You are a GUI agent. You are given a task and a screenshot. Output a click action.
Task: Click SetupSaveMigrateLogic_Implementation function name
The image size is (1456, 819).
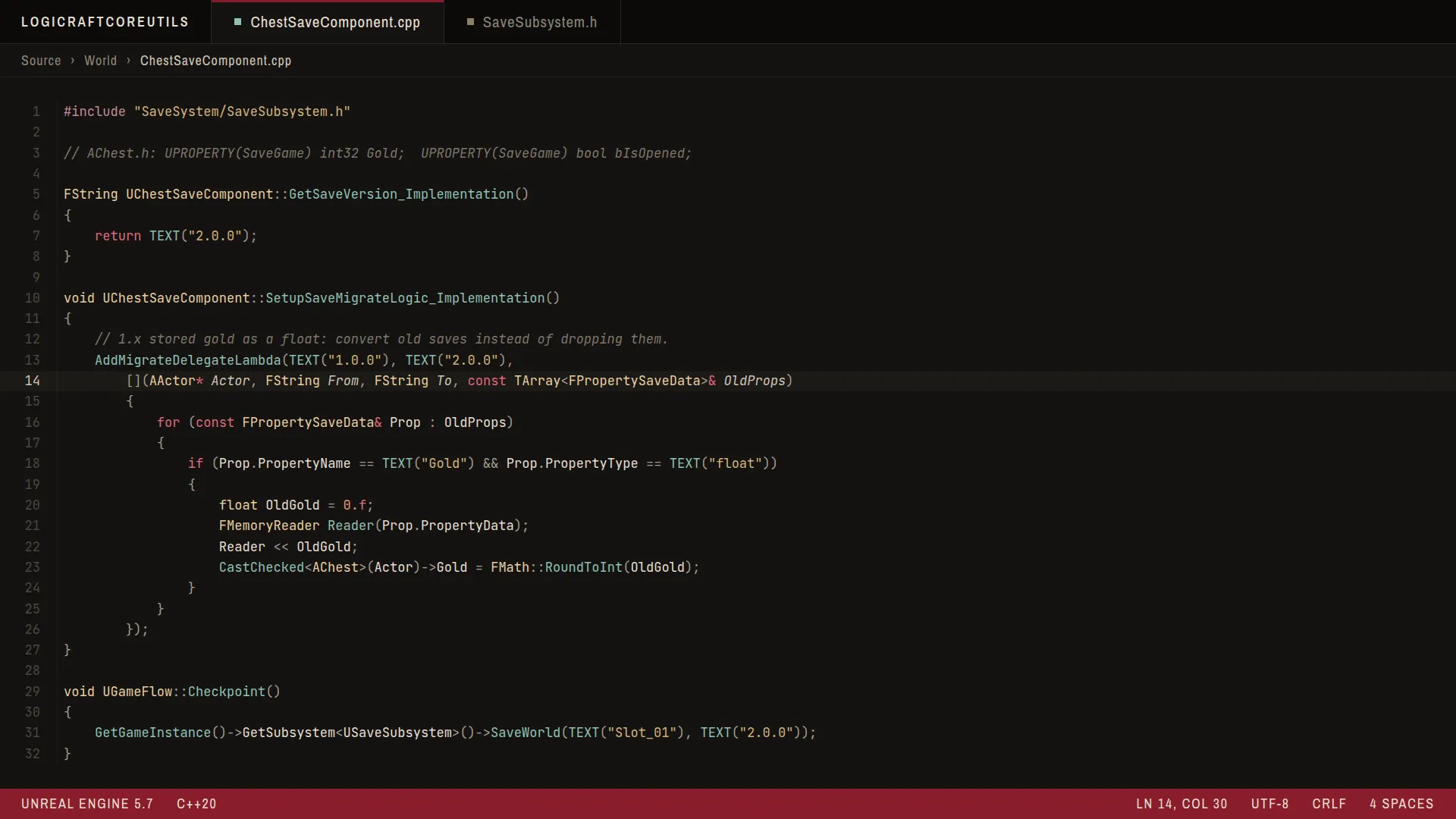[x=405, y=298]
